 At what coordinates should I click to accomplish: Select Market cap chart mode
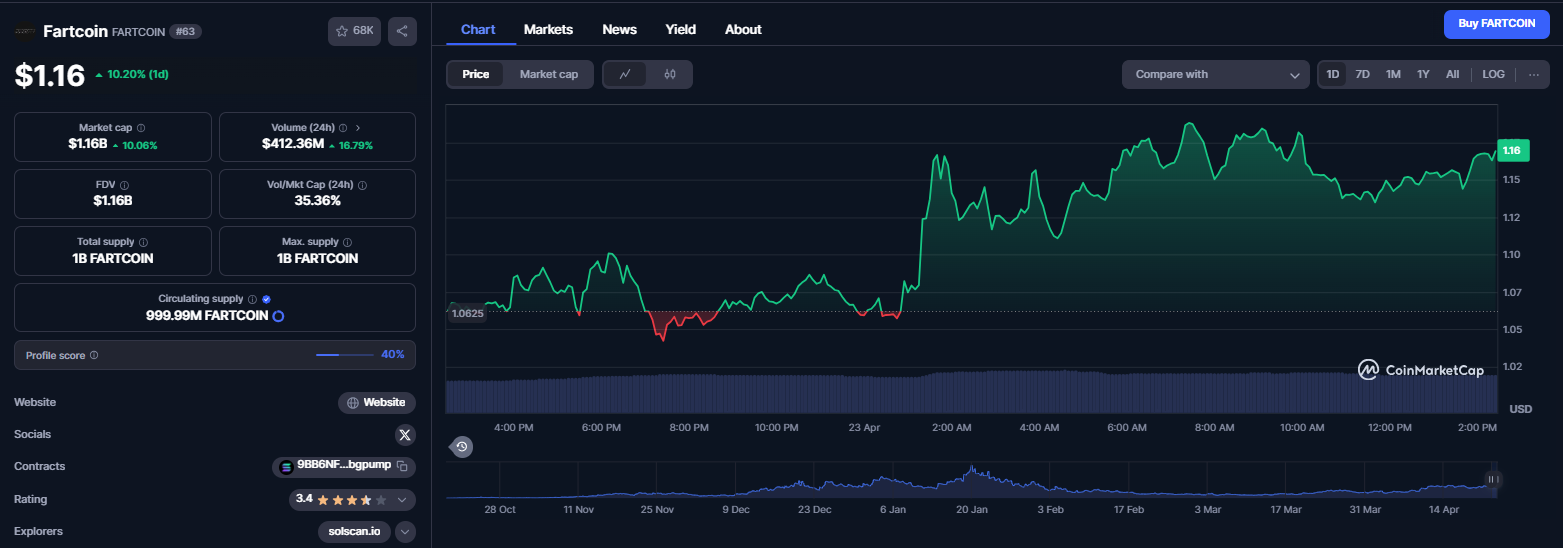[549, 74]
